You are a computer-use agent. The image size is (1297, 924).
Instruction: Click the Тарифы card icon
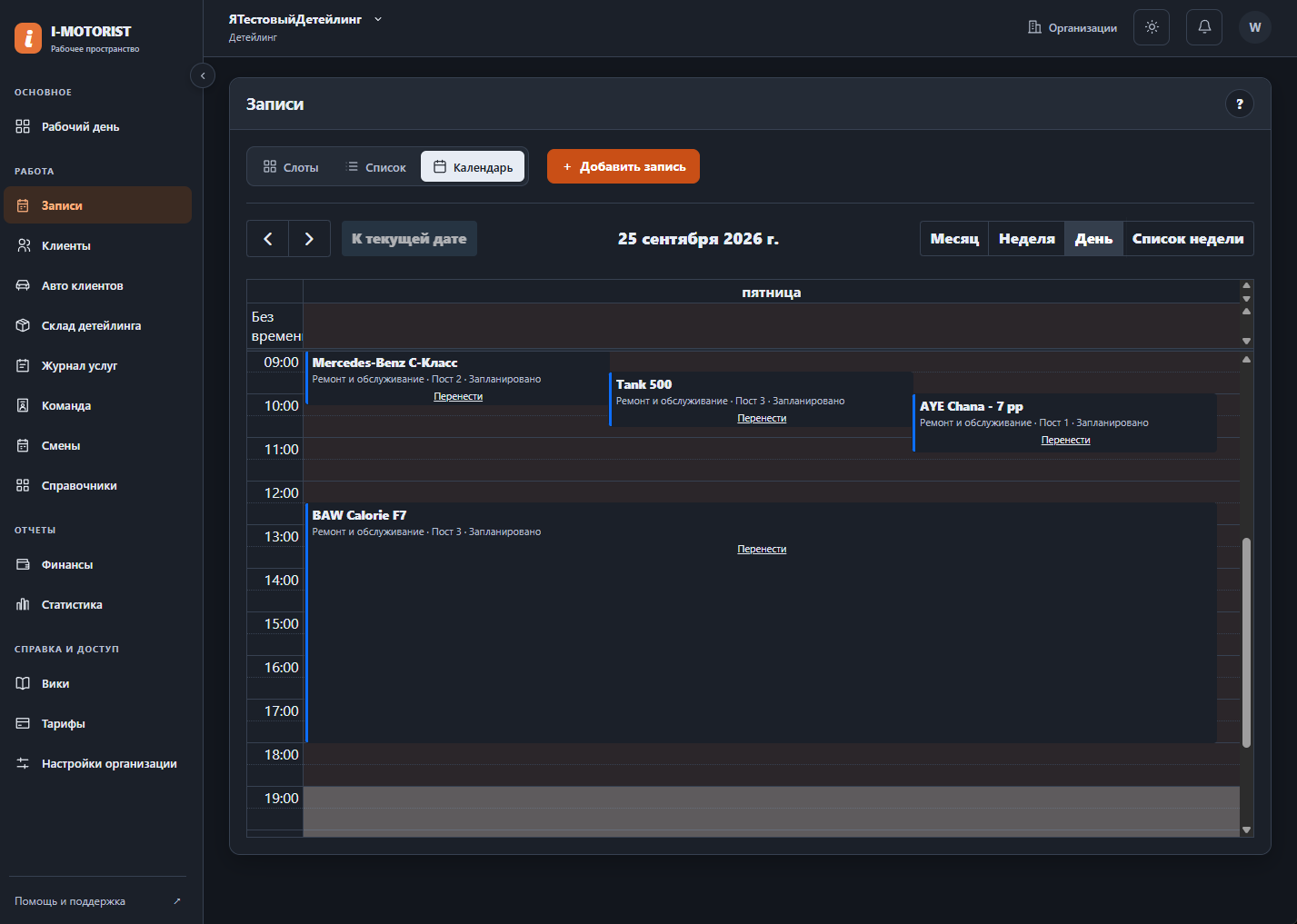(23, 723)
